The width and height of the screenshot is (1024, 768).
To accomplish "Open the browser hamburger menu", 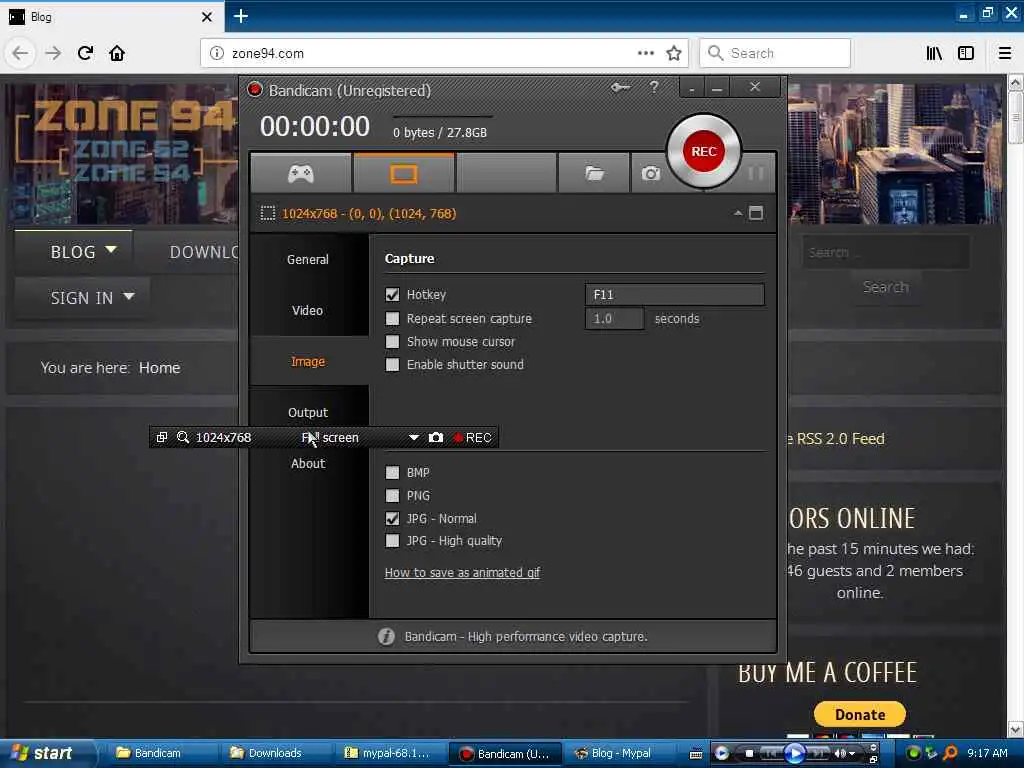I will [1004, 53].
